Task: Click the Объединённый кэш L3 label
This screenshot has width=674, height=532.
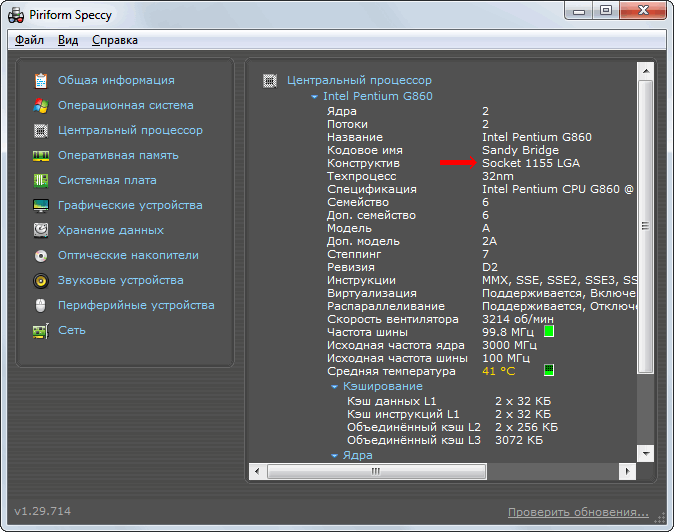Action: click(x=414, y=440)
